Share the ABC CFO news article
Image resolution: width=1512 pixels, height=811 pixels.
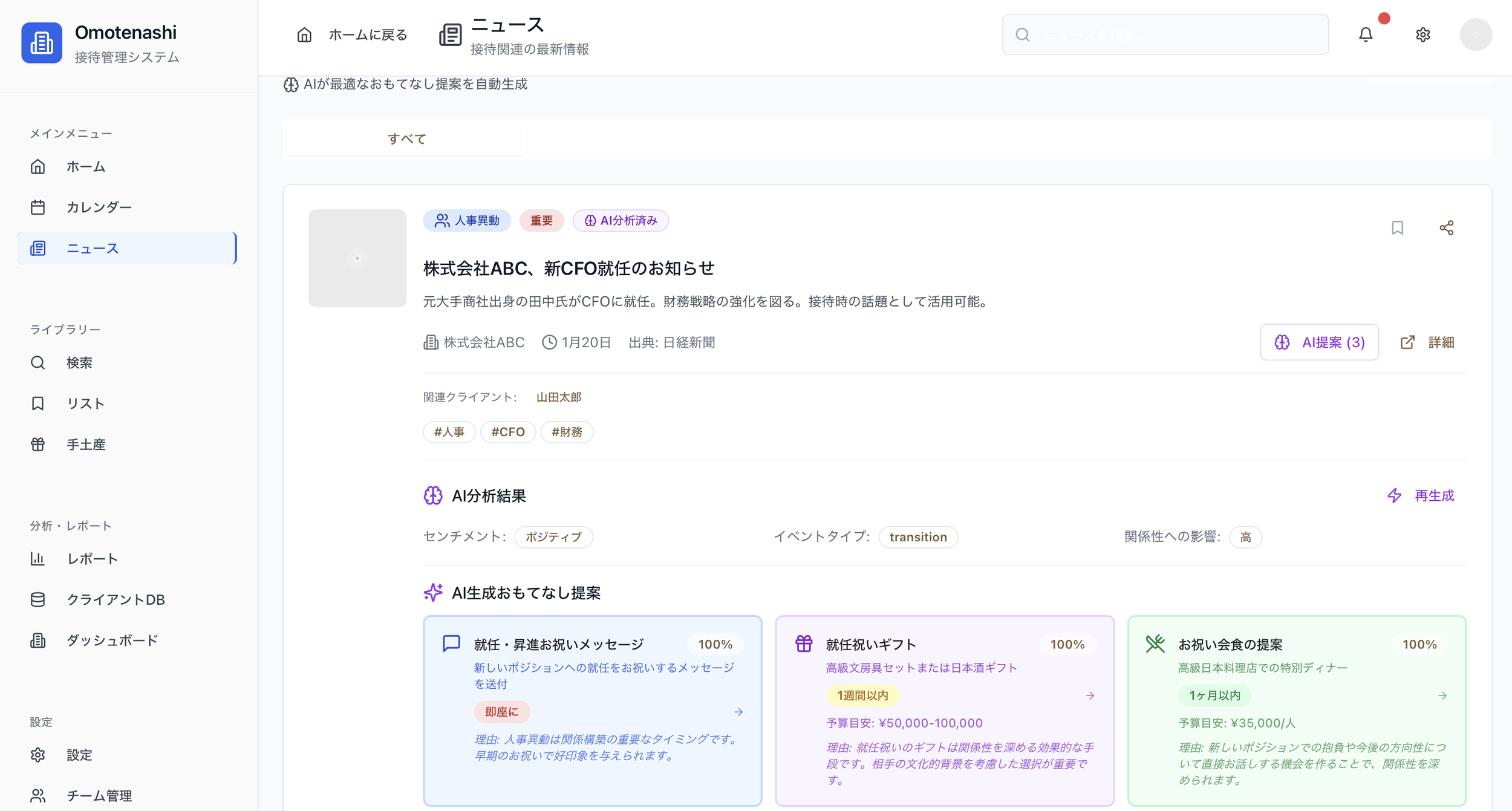point(1447,227)
